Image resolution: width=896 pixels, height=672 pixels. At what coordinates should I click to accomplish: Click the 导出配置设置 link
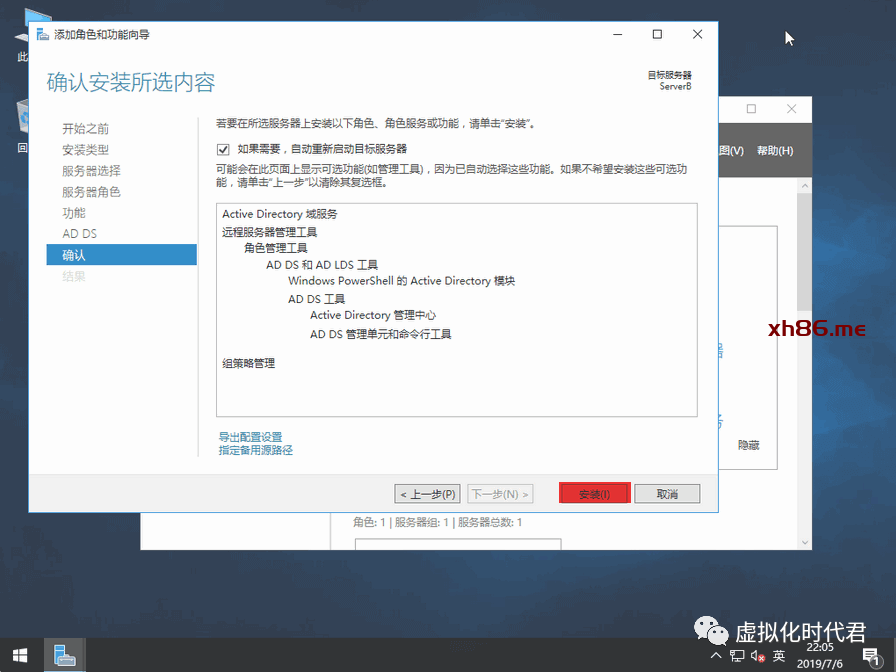coord(250,437)
